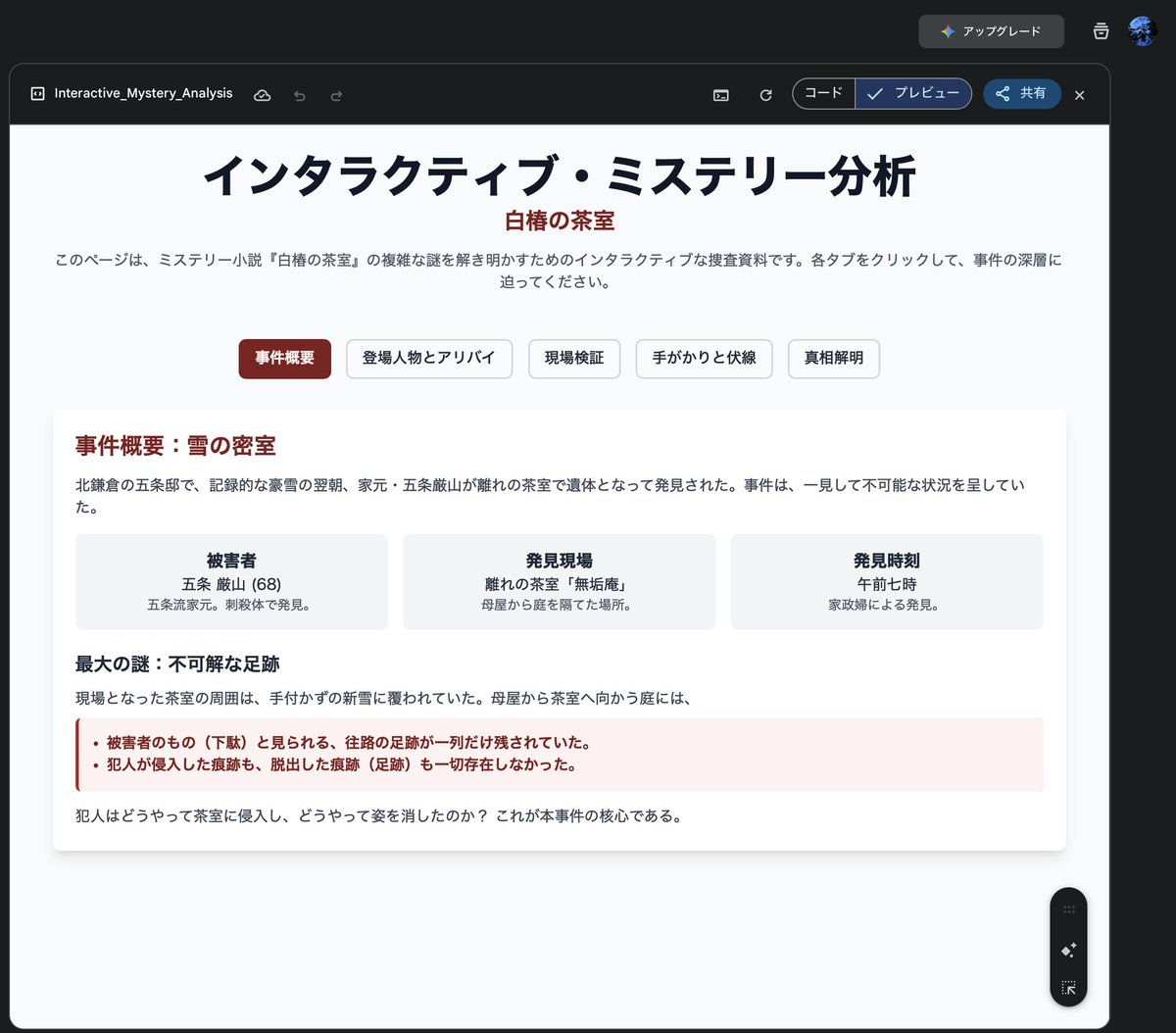Refresh the artifact preview
The height and width of the screenshot is (1033, 1176).
point(765,95)
